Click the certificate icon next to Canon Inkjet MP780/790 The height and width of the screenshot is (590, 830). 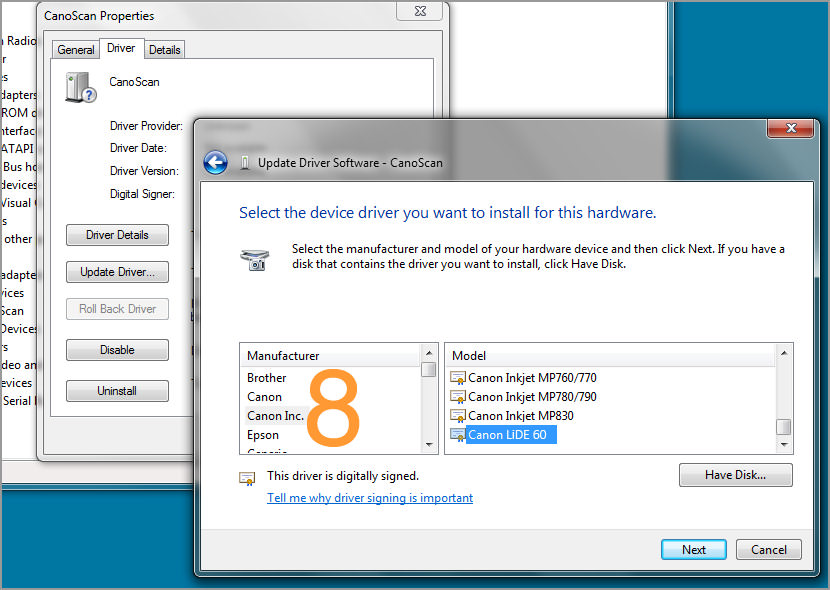pyautogui.click(x=458, y=397)
